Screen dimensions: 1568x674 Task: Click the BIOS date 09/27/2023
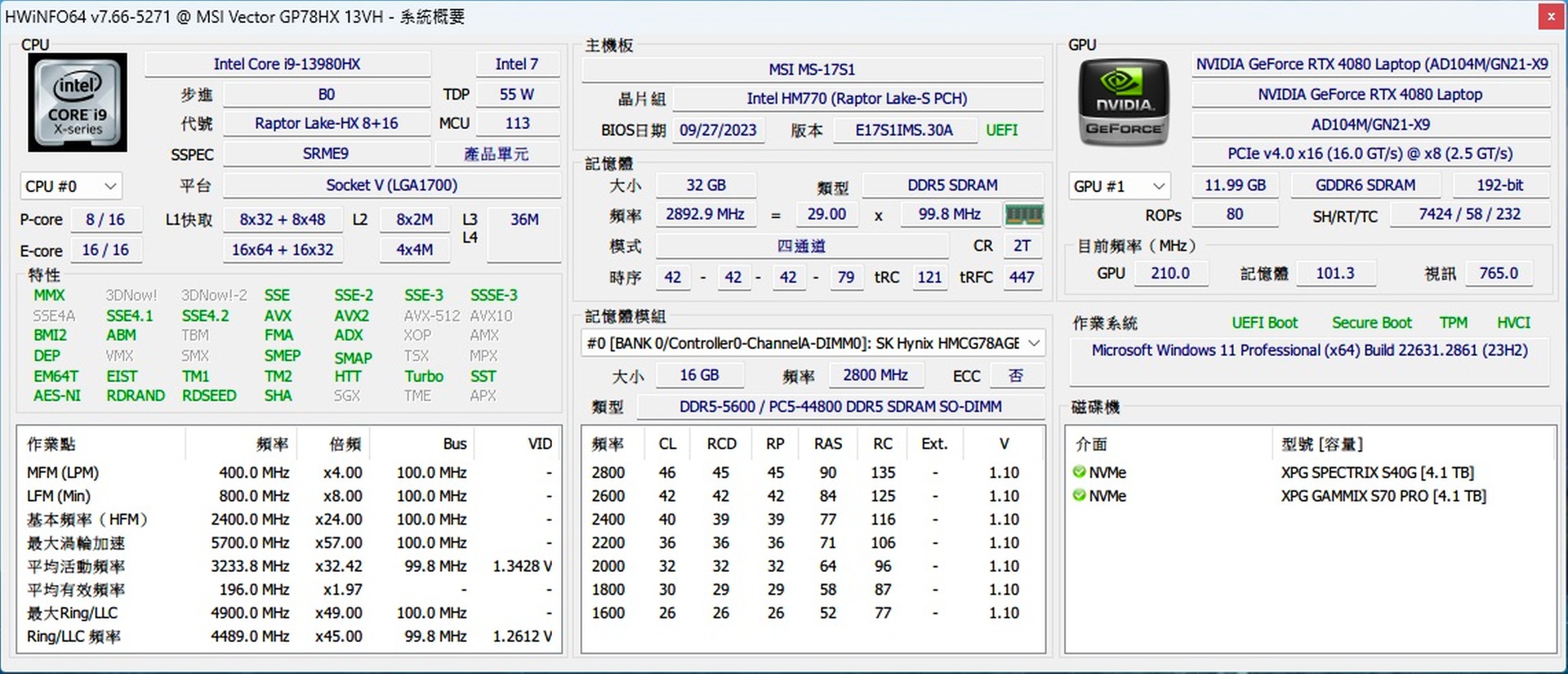tap(719, 131)
